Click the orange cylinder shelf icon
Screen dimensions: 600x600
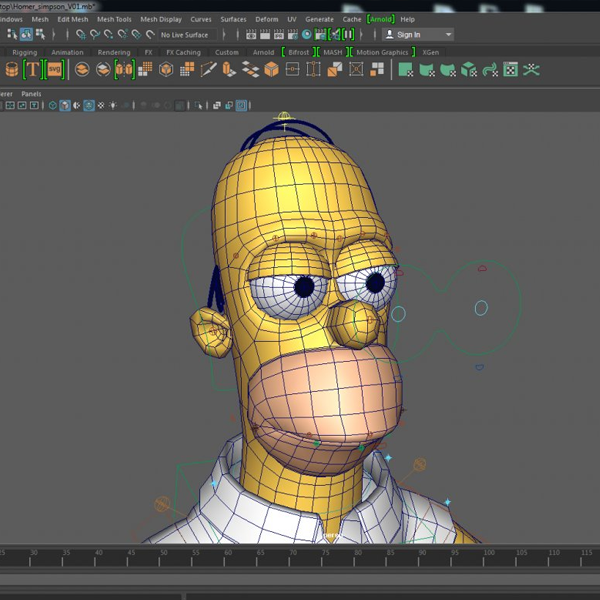pos(11,69)
